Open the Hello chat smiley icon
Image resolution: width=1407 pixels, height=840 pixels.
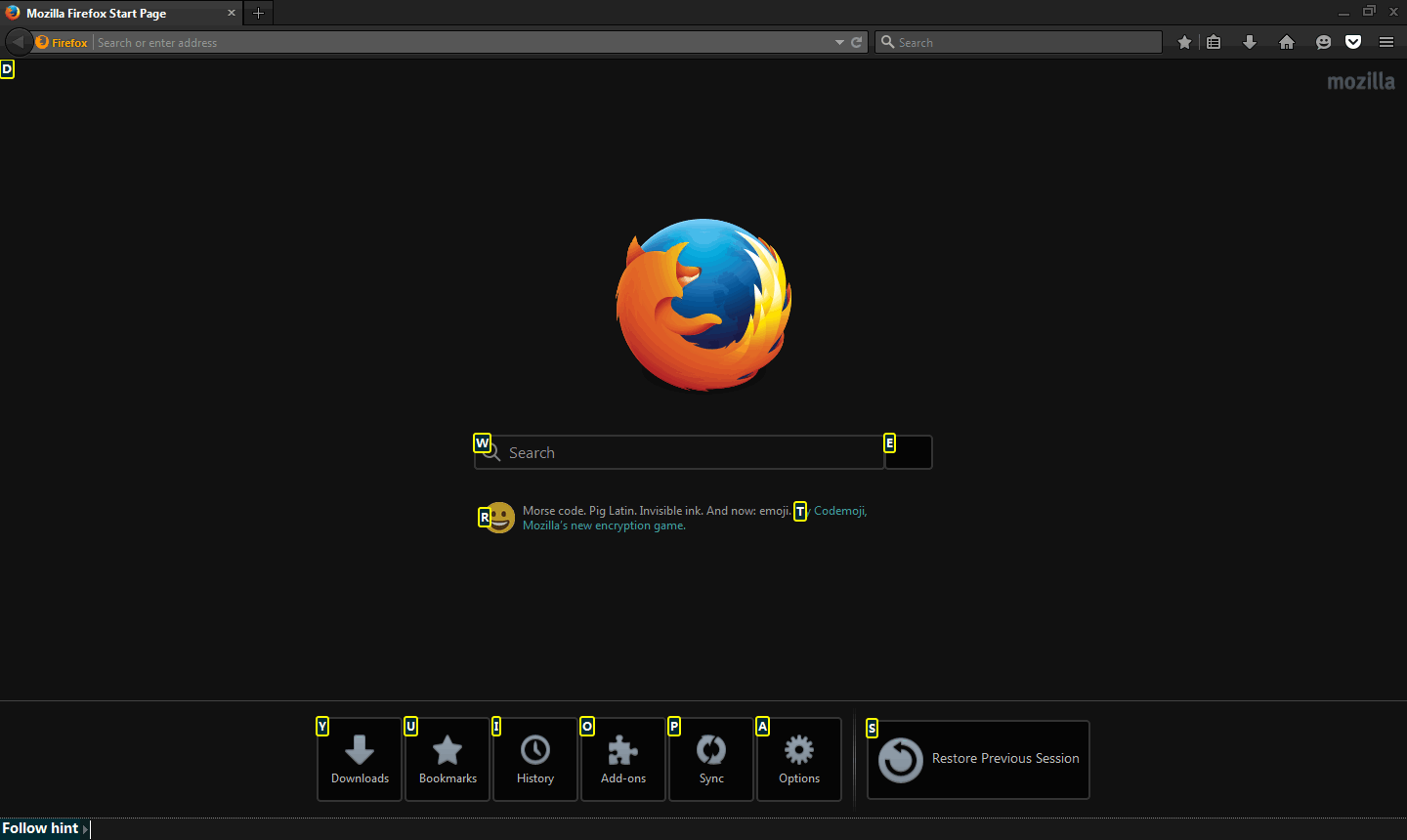tap(1324, 42)
